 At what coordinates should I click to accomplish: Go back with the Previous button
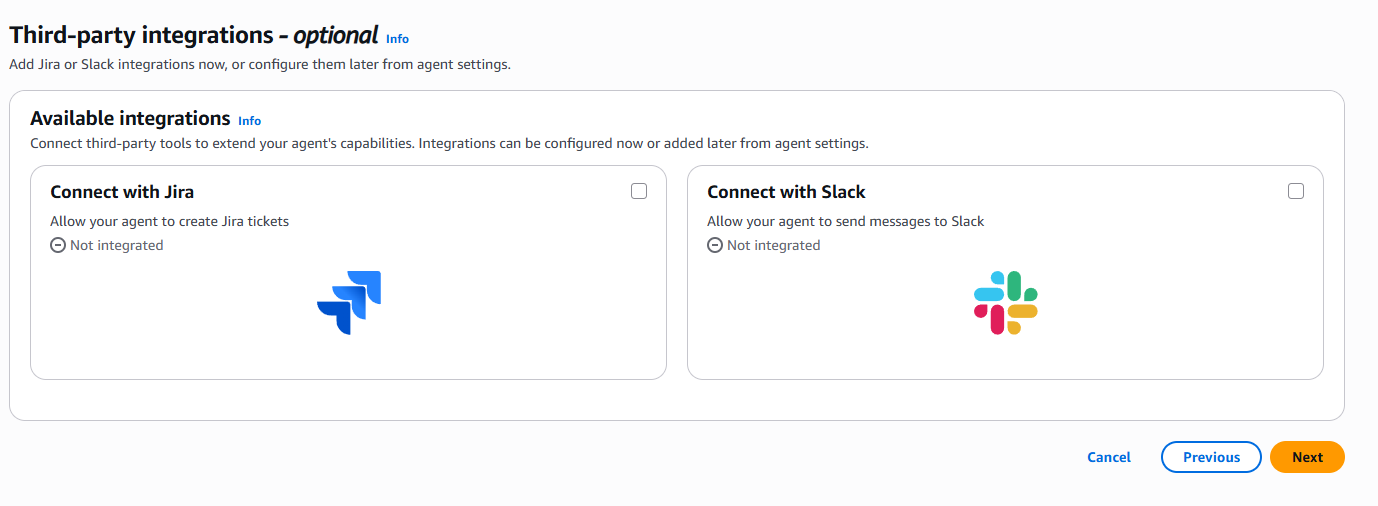pyautogui.click(x=1211, y=457)
